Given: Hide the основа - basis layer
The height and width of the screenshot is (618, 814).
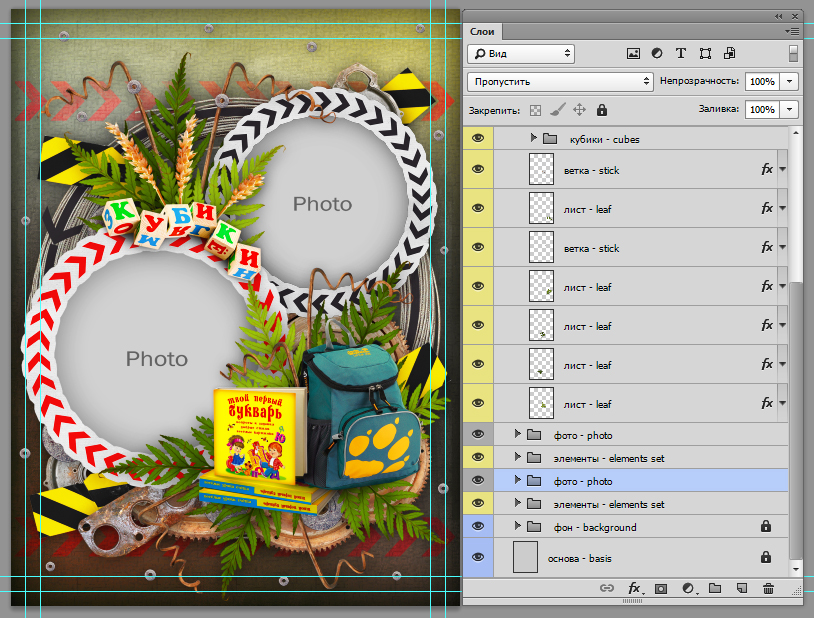Looking at the screenshot, I should click(478, 557).
